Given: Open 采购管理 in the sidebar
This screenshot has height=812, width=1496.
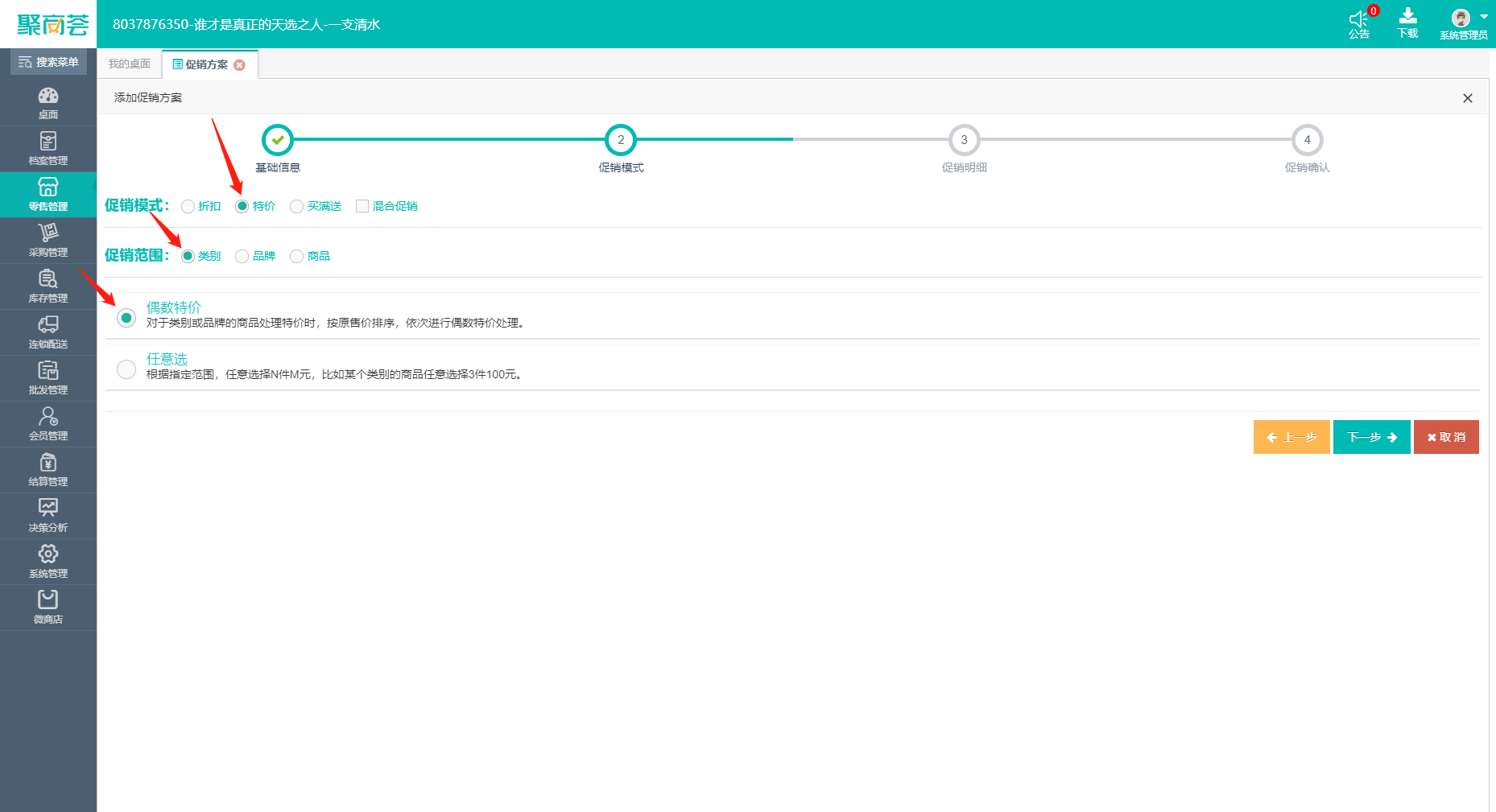Looking at the screenshot, I should 48,241.
